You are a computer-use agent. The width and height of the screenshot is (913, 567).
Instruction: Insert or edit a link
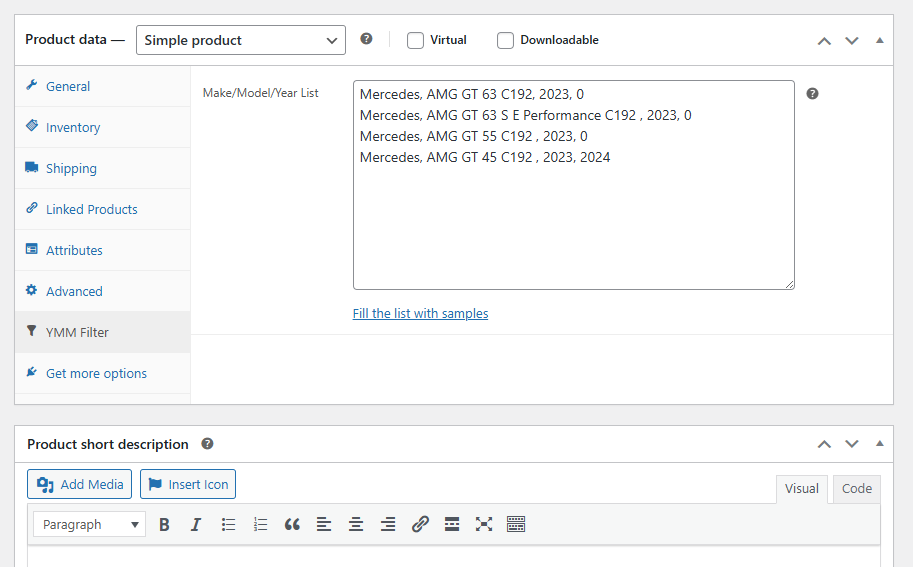click(420, 525)
